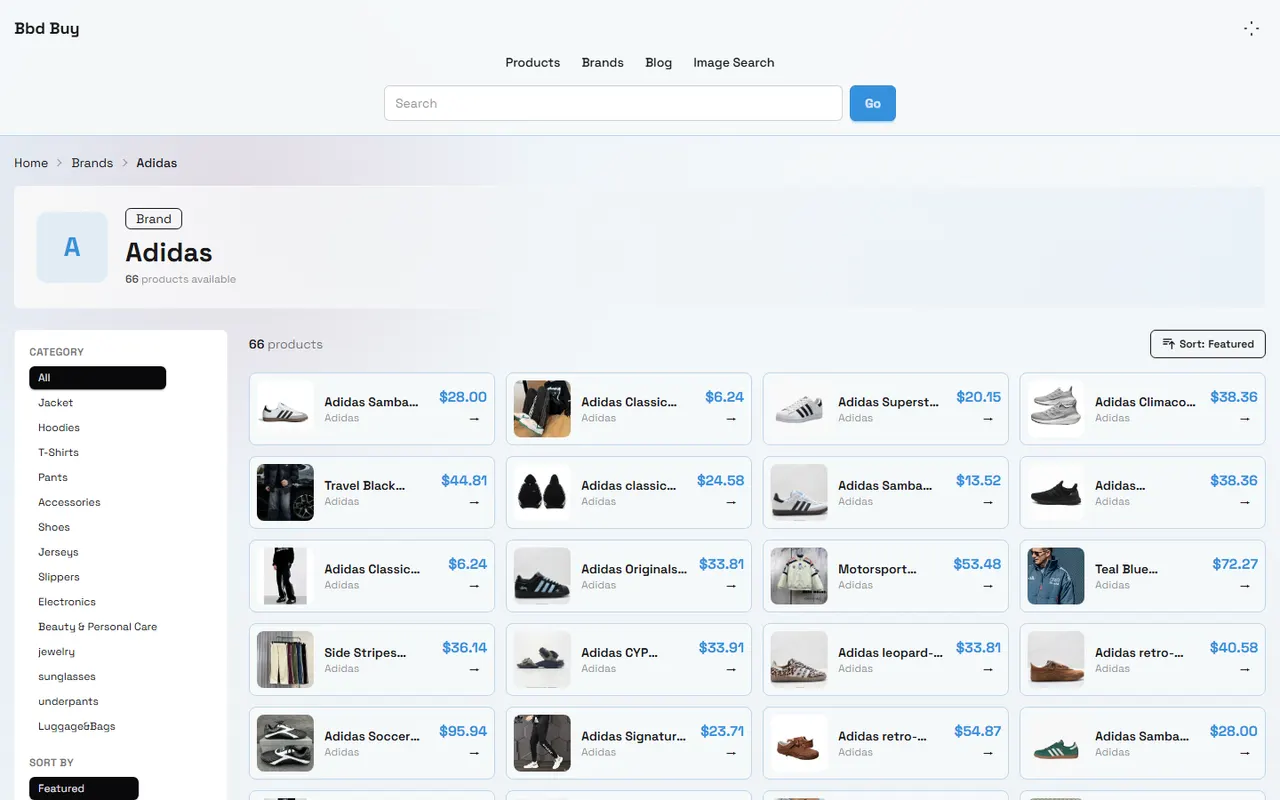Image resolution: width=1280 pixels, height=800 pixels.
Task: Filter by Electronics category
Action: 98,602
